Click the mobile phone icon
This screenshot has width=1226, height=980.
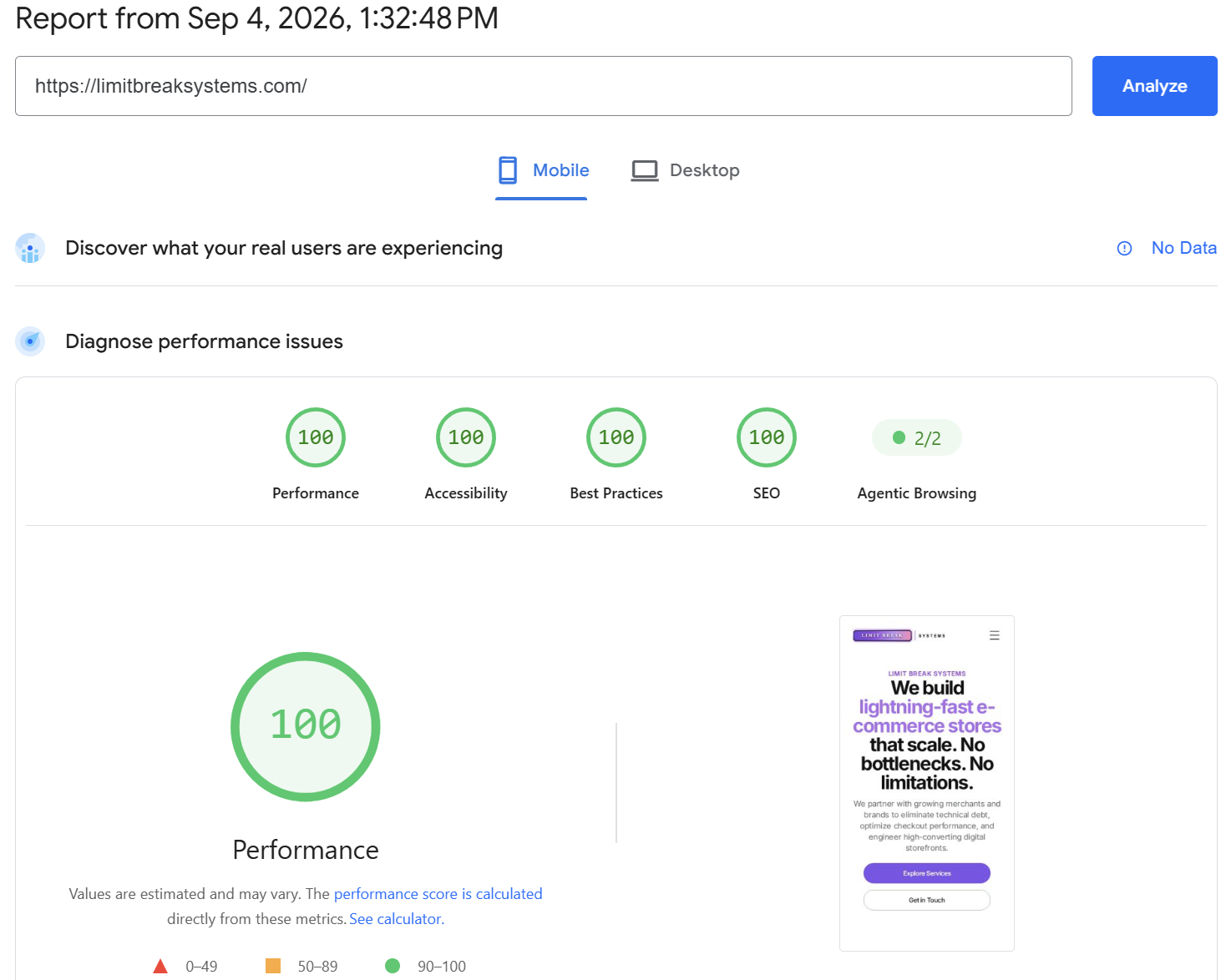pyautogui.click(x=508, y=170)
